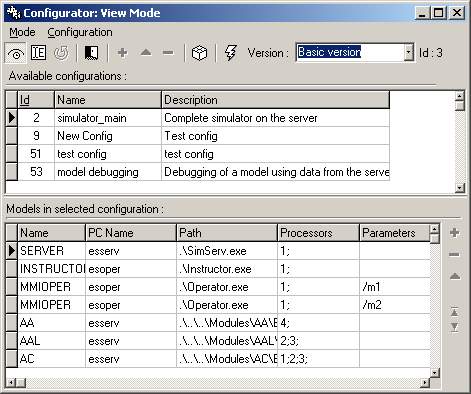The height and width of the screenshot is (394, 471).
Task: Click the Name header in configurations table
Action: 108,100
